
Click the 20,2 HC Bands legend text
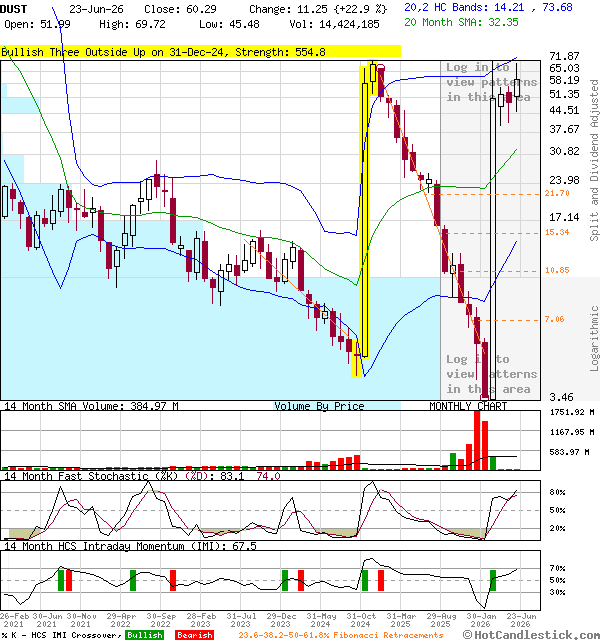coord(488,7)
